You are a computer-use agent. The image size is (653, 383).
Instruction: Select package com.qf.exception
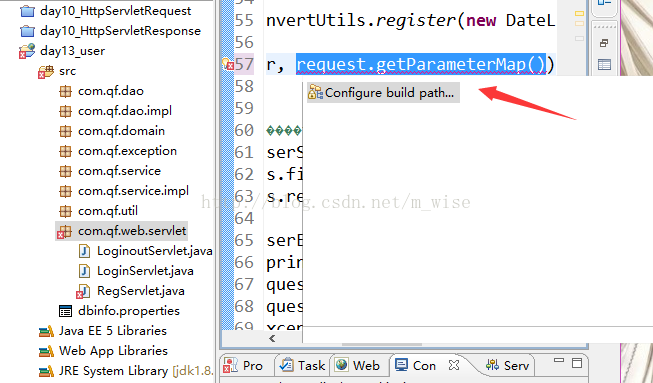click(x=127, y=151)
